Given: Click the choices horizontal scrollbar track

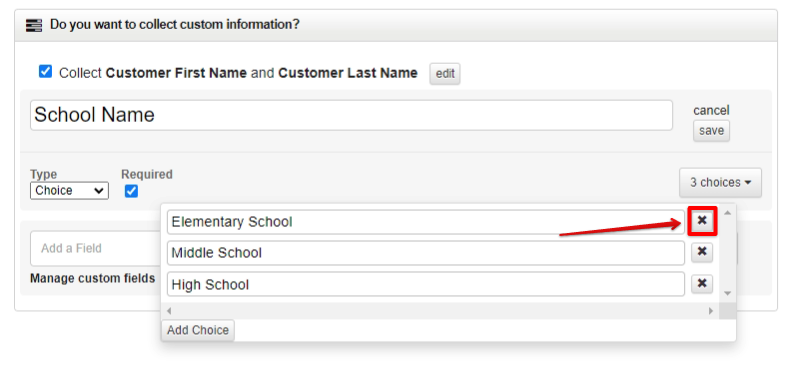Looking at the screenshot, I should [x=440, y=311].
